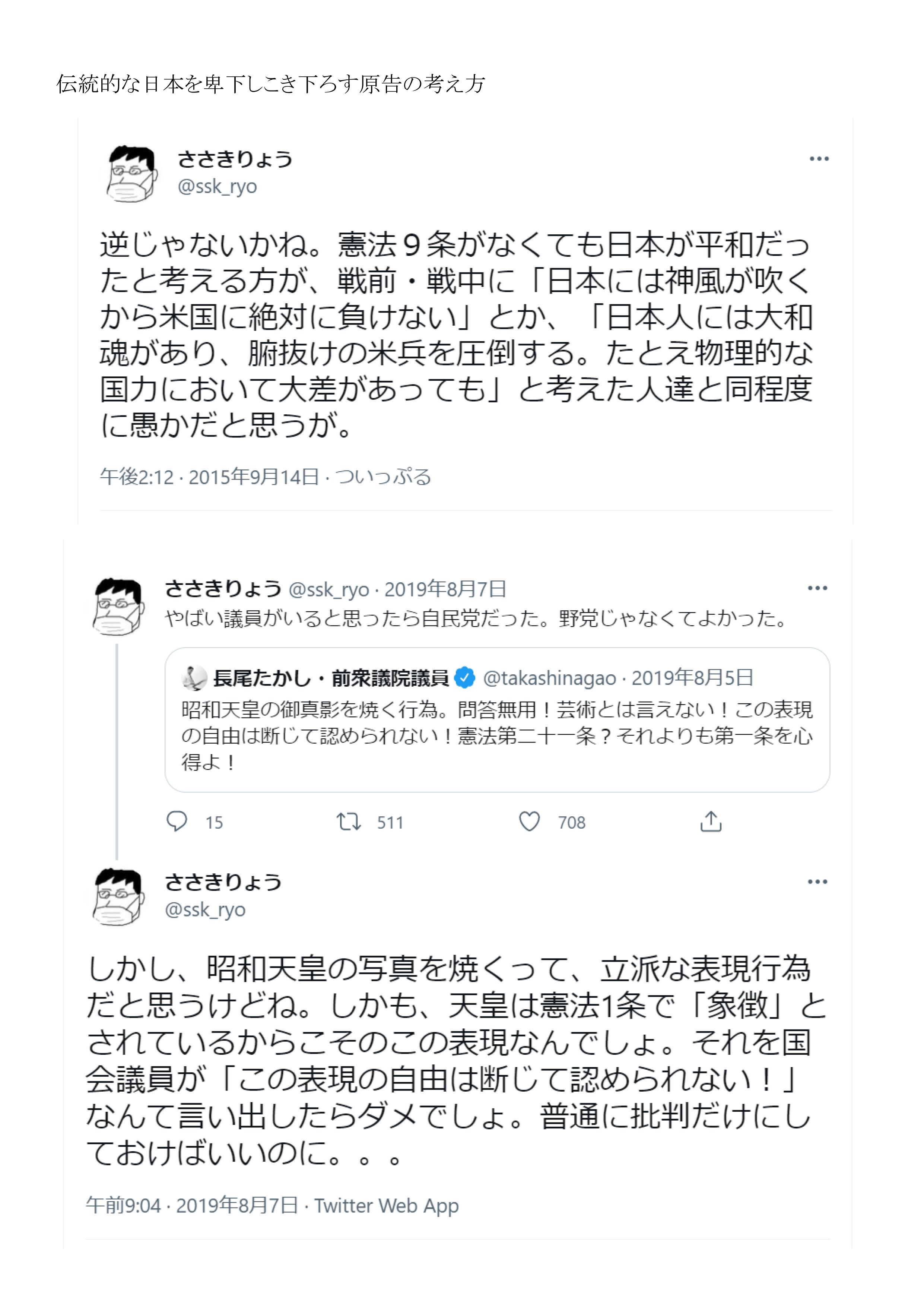Open avatar of the 2015 tweet
Viewport: 924px width, 1307px height.
pos(131,173)
